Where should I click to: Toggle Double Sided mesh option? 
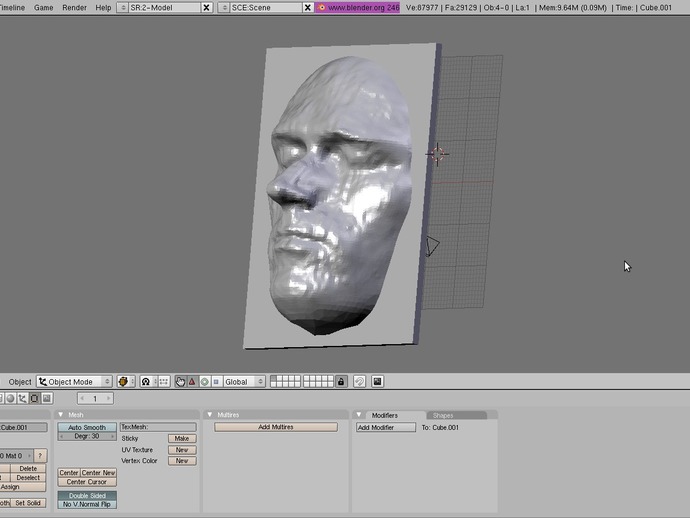tap(86, 495)
